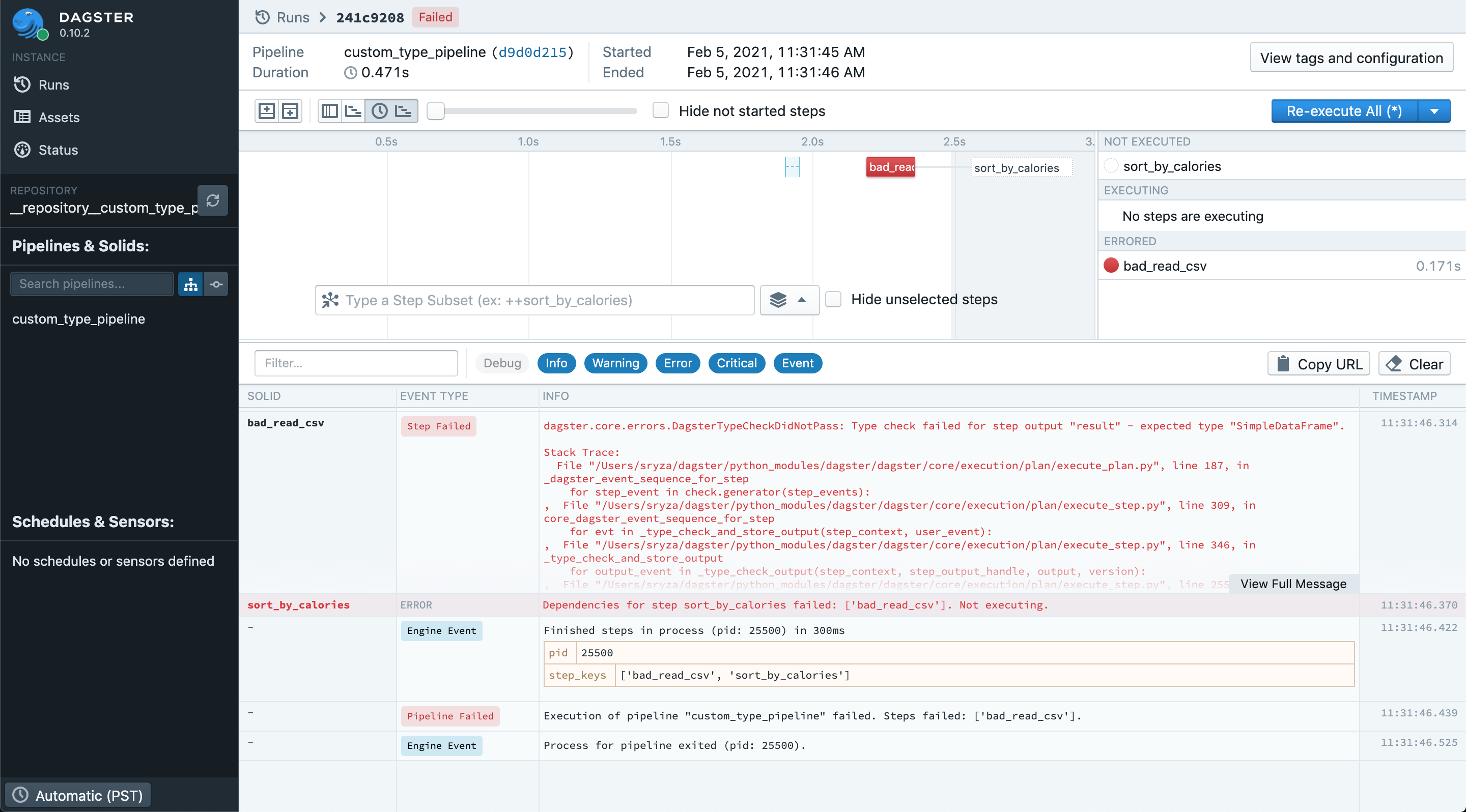Click the expand bottom panel icon

pos(290,110)
